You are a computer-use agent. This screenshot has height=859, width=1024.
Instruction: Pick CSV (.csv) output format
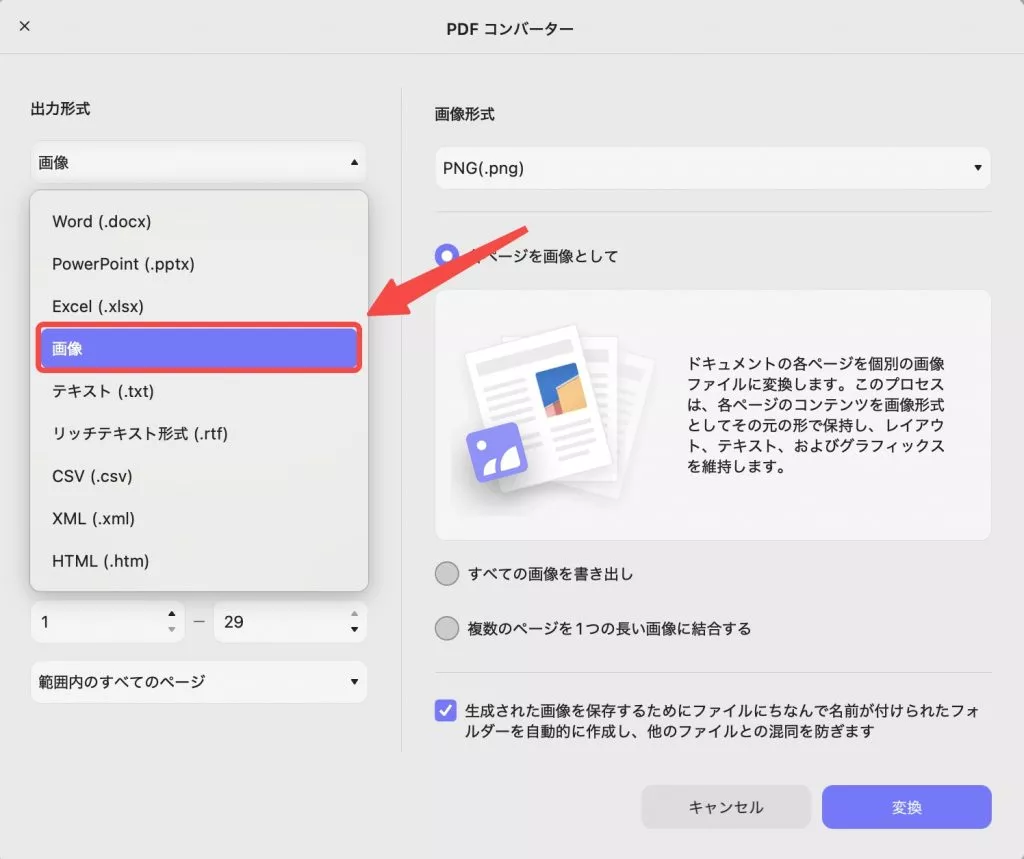pyautogui.click(x=91, y=476)
